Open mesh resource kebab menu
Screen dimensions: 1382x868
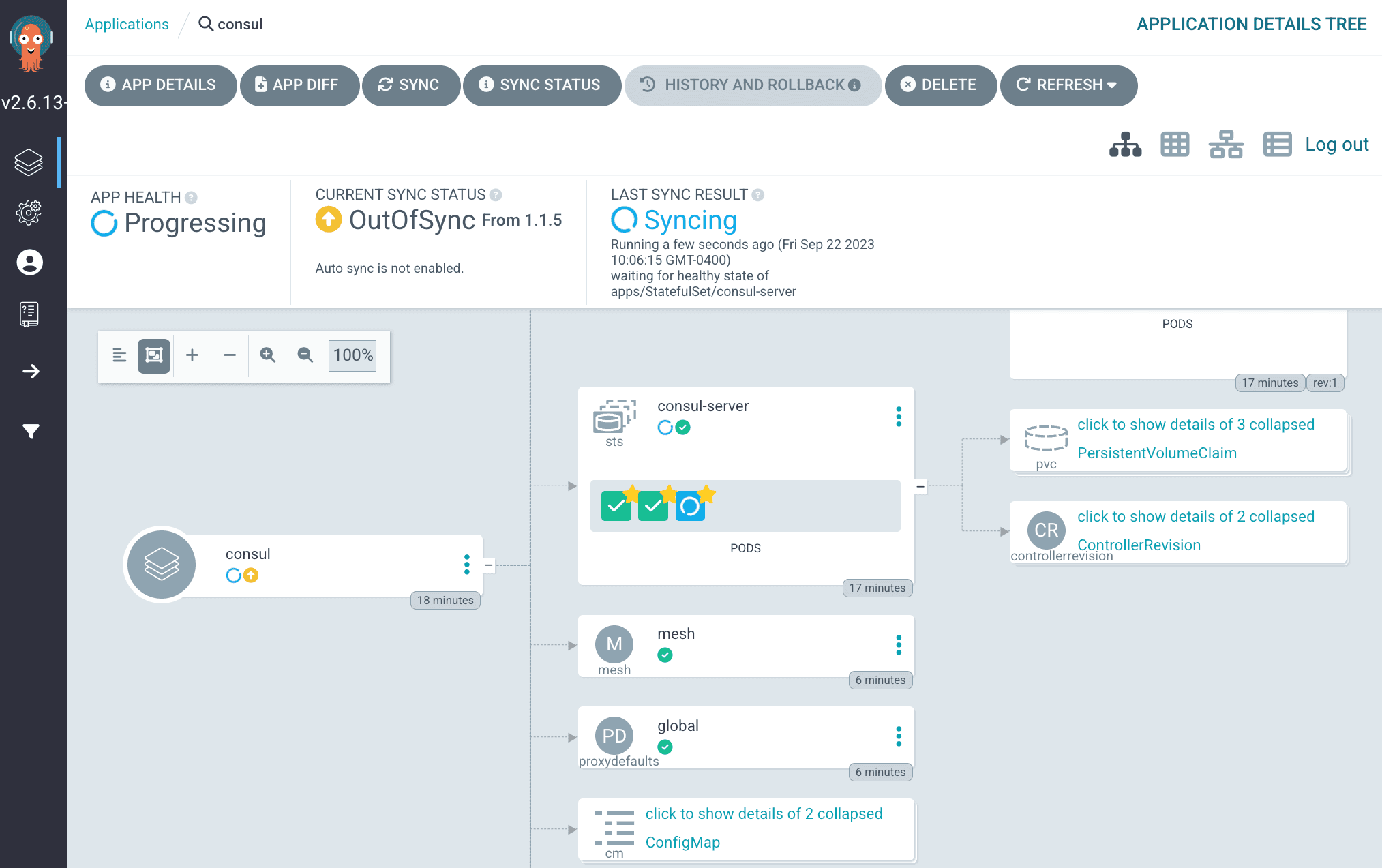pyautogui.click(x=898, y=645)
